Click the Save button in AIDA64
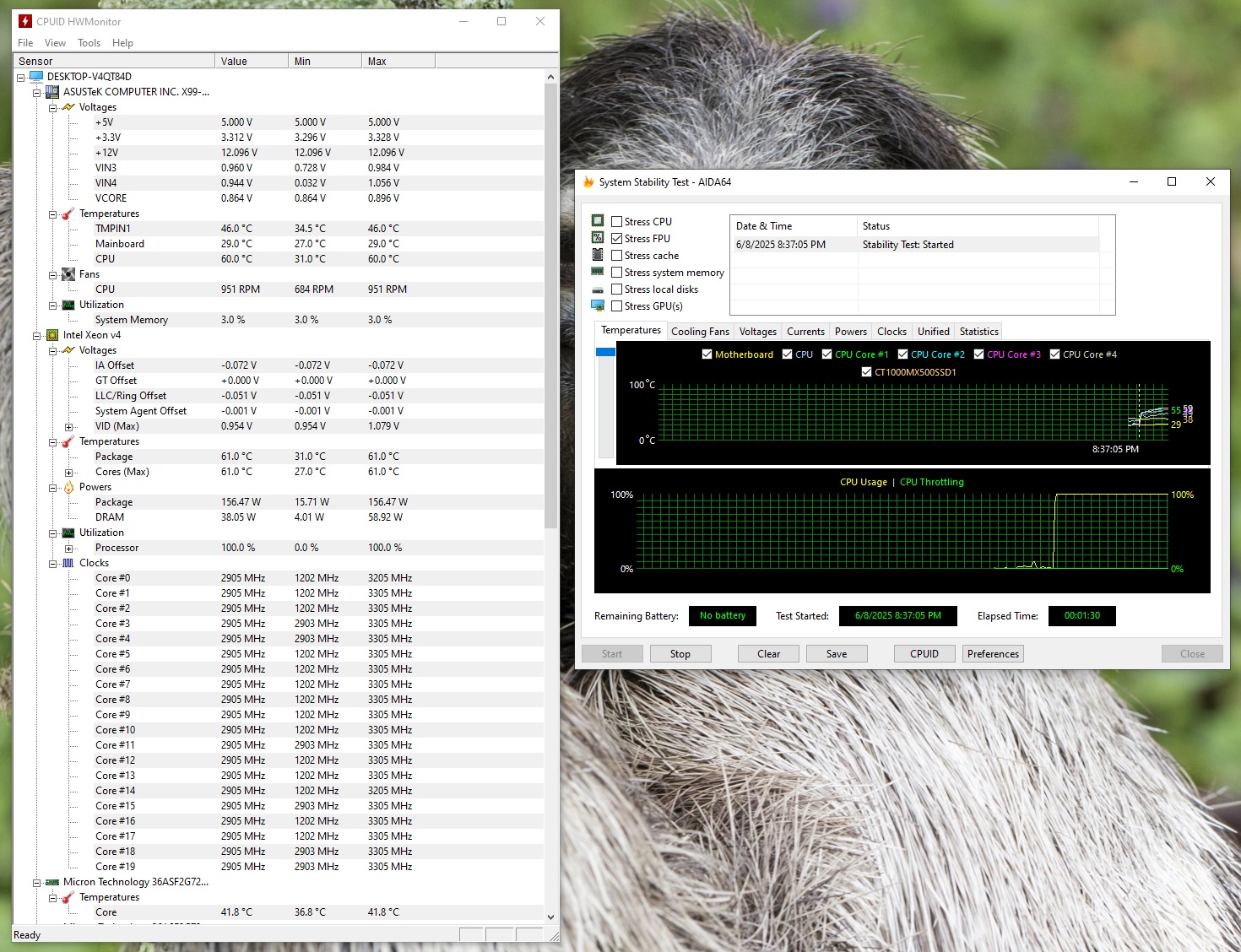Viewport: 1241px width, 952px height. point(837,654)
